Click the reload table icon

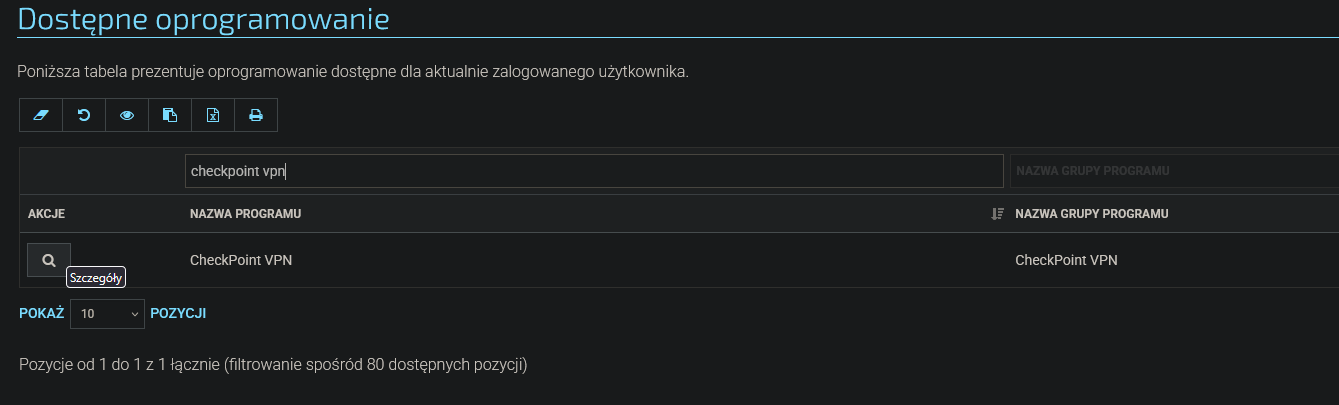pos(84,115)
